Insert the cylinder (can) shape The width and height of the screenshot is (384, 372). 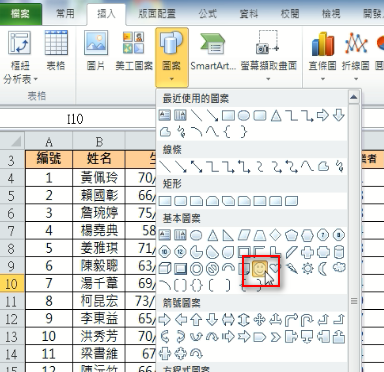(x=339, y=252)
